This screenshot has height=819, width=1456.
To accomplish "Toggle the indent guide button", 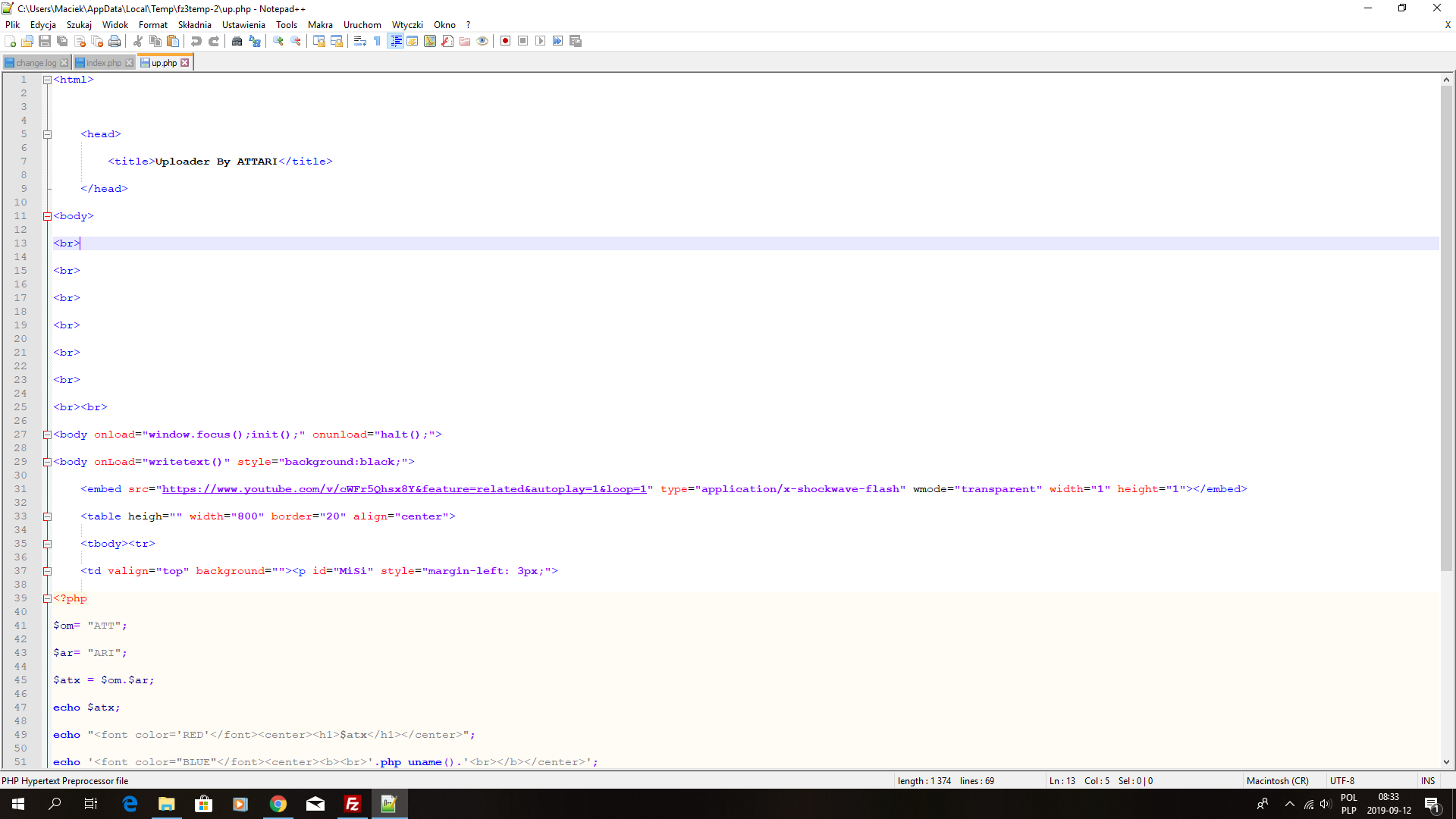I will tap(395, 41).
